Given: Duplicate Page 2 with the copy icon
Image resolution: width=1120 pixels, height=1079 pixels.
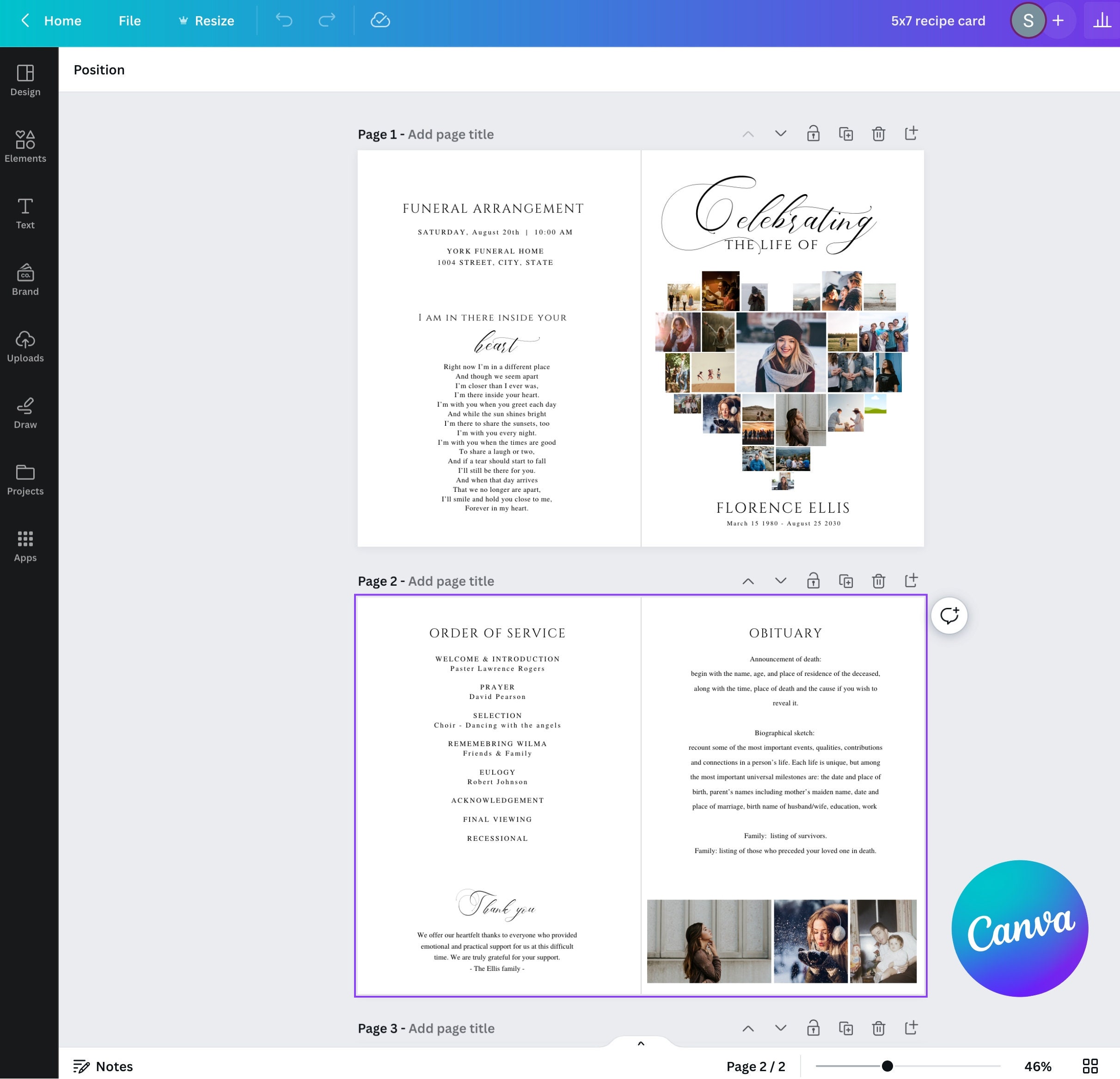Looking at the screenshot, I should click(x=846, y=581).
